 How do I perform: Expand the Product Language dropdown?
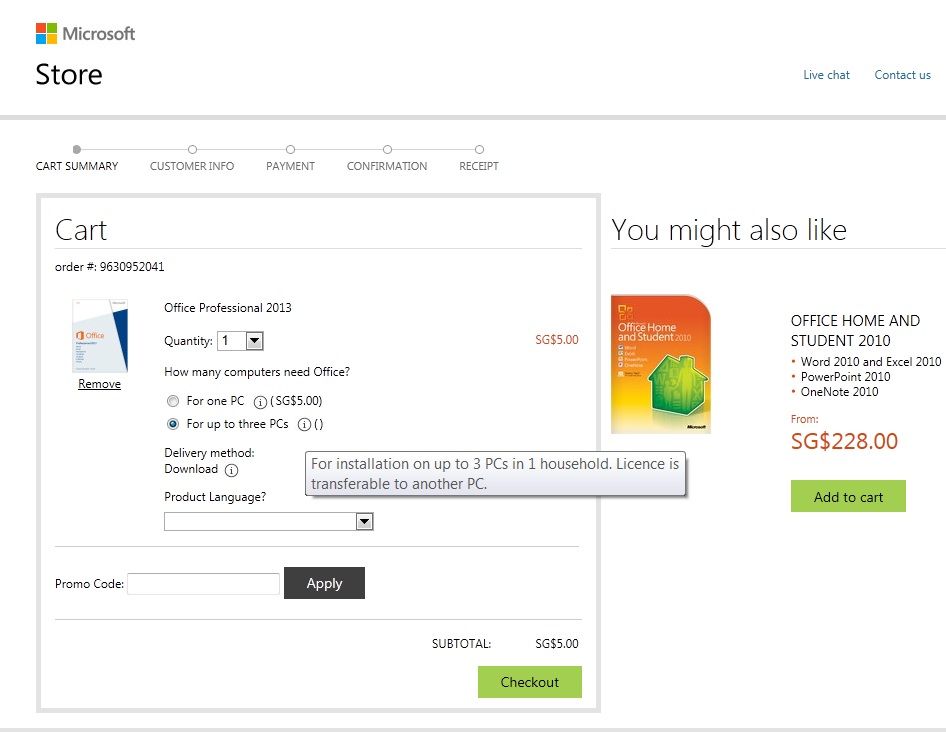tap(364, 521)
